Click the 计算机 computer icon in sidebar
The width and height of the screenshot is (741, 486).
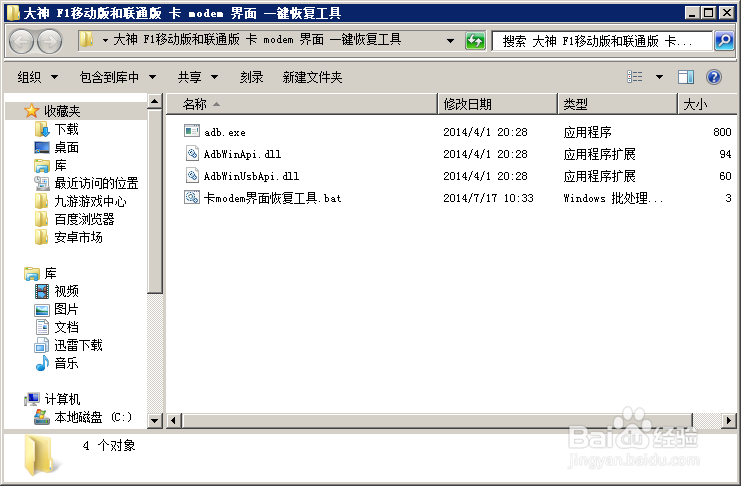click(x=32, y=399)
